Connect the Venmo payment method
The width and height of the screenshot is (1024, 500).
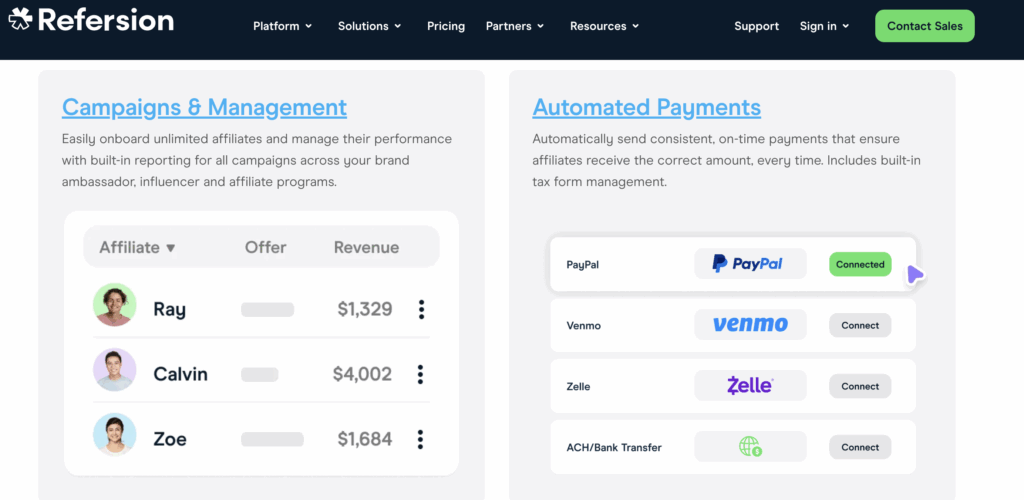tap(860, 325)
